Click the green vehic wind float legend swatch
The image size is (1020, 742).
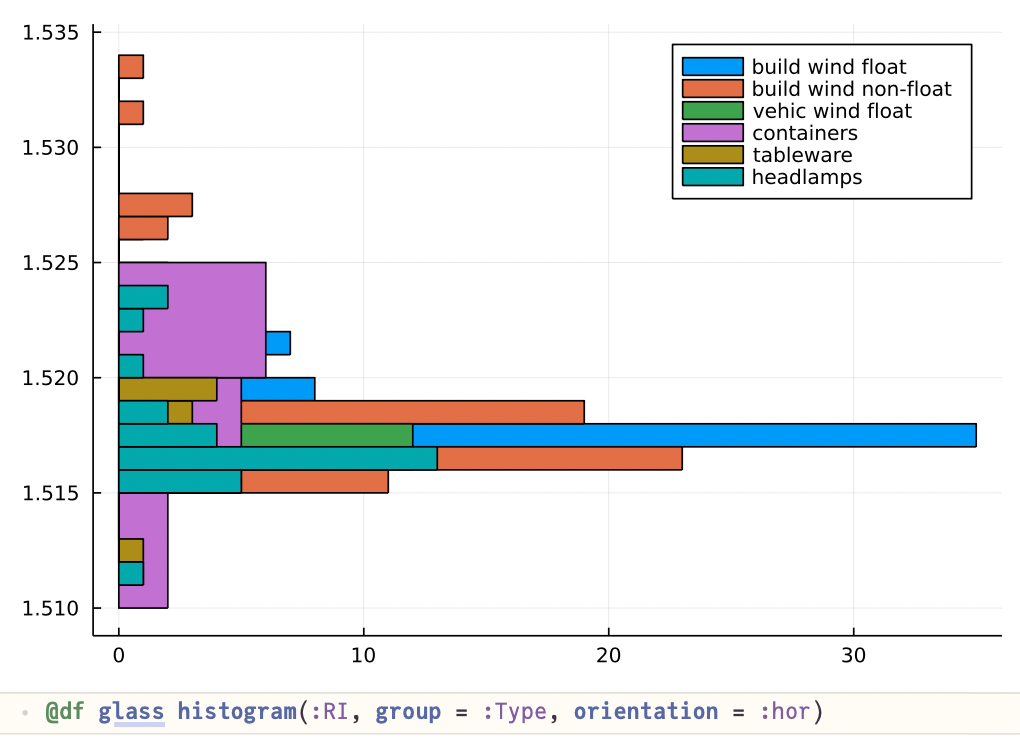tap(712, 111)
